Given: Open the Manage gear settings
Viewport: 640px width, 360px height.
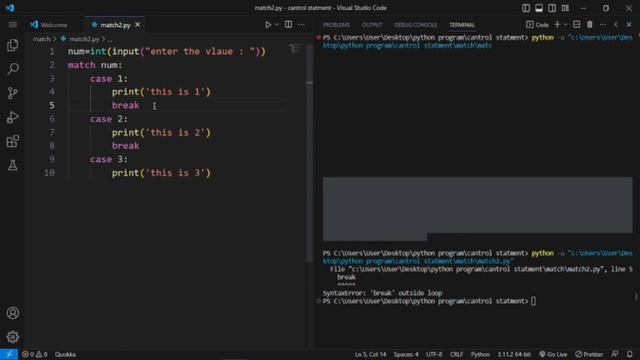Looking at the screenshot, I should pyautogui.click(x=13, y=337).
